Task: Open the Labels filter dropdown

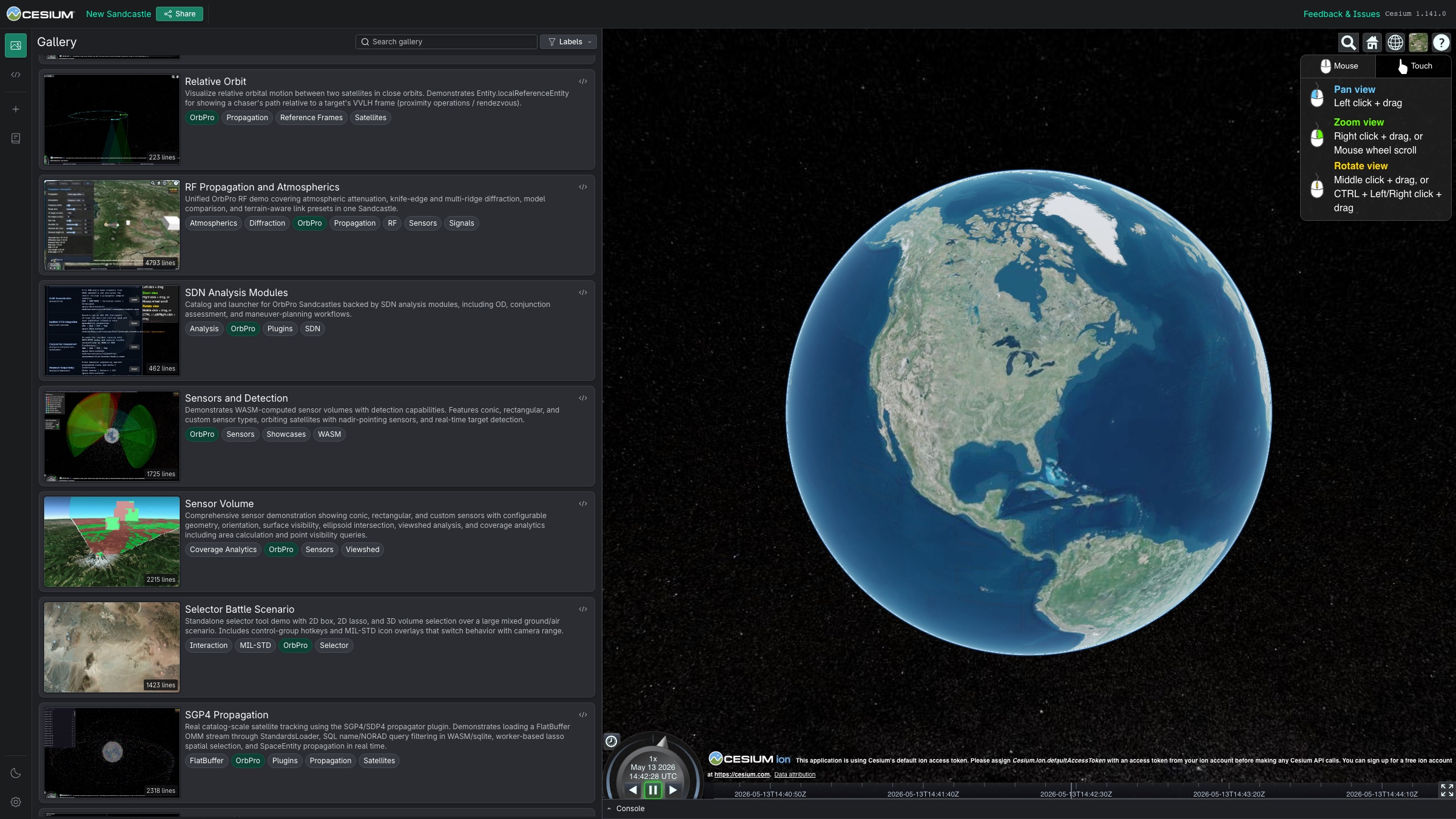Action: (568, 42)
